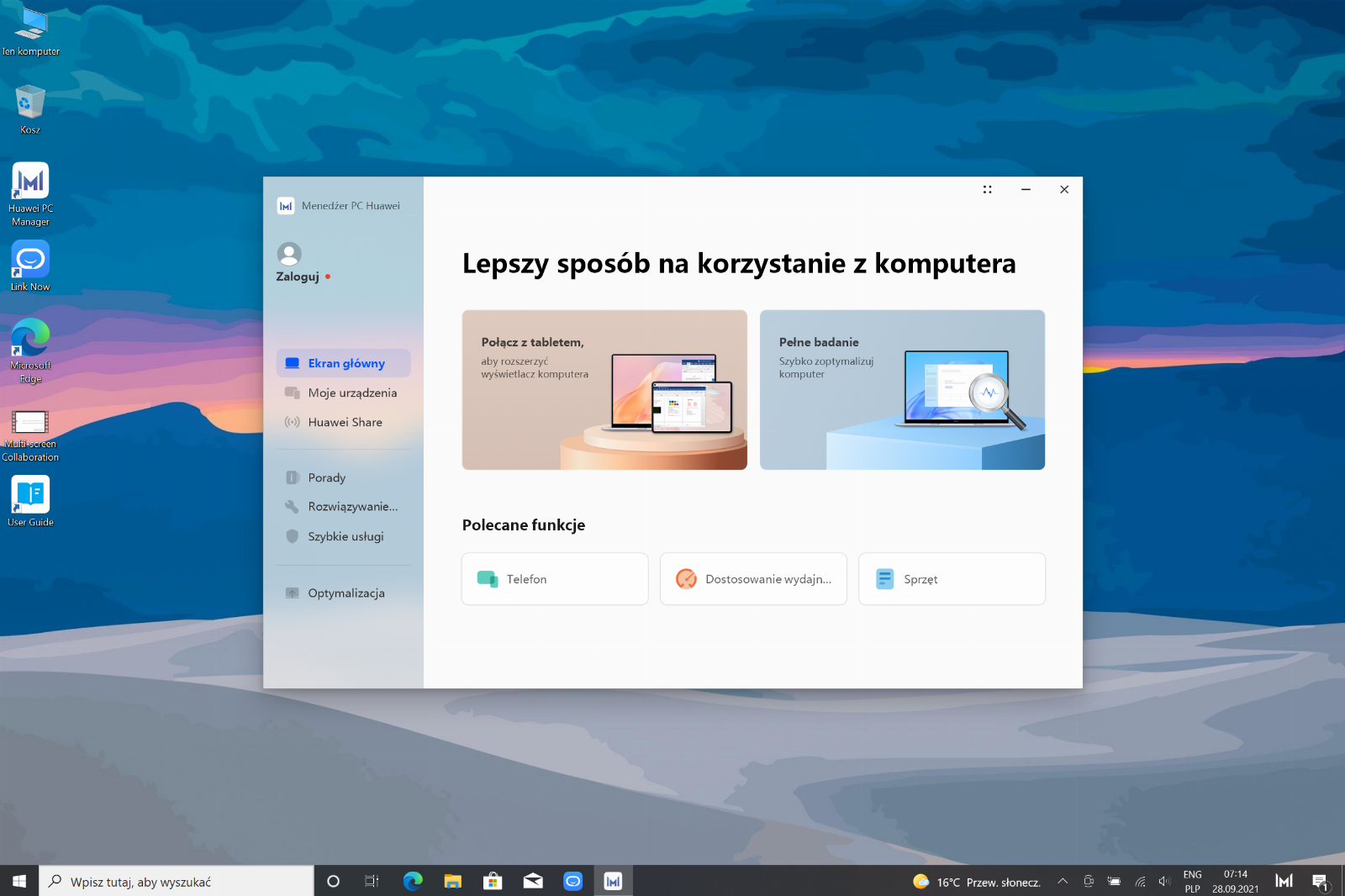
Task: Launch Microsoft Edge from taskbar
Action: (x=413, y=881)
